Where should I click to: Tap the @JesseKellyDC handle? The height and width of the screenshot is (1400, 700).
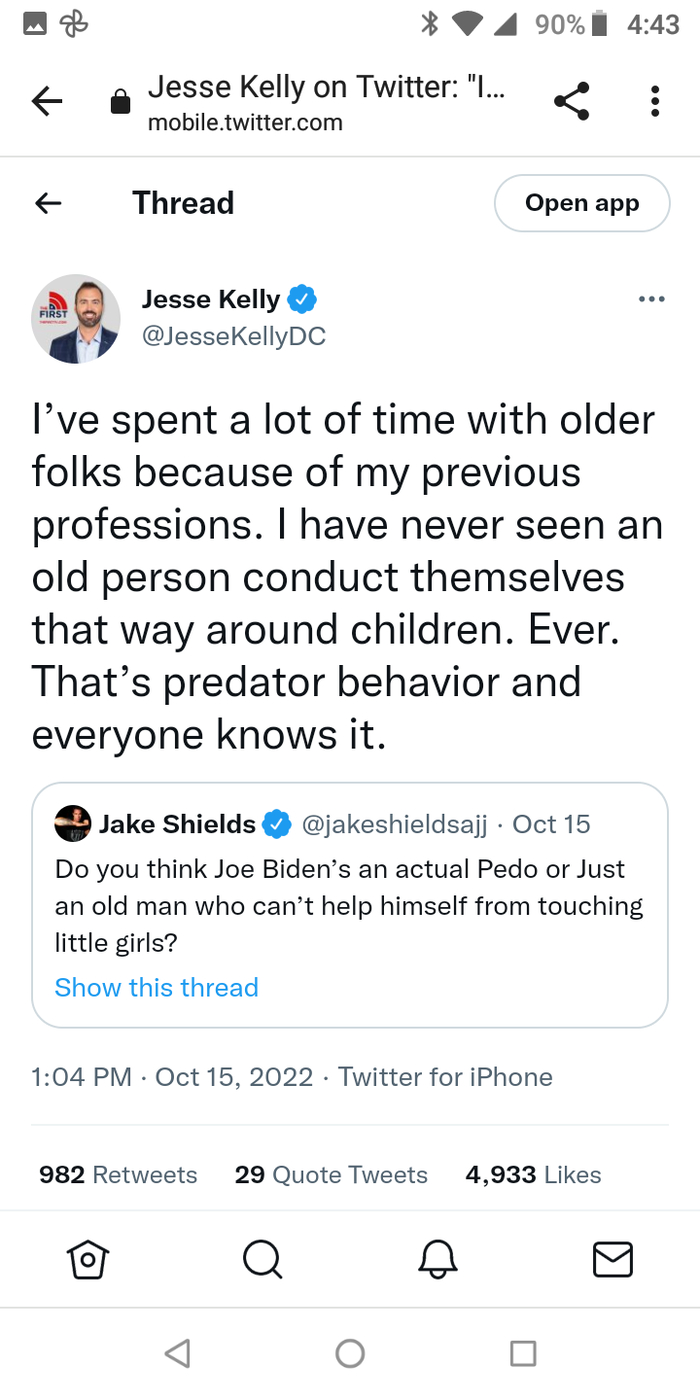pos(233,337)
